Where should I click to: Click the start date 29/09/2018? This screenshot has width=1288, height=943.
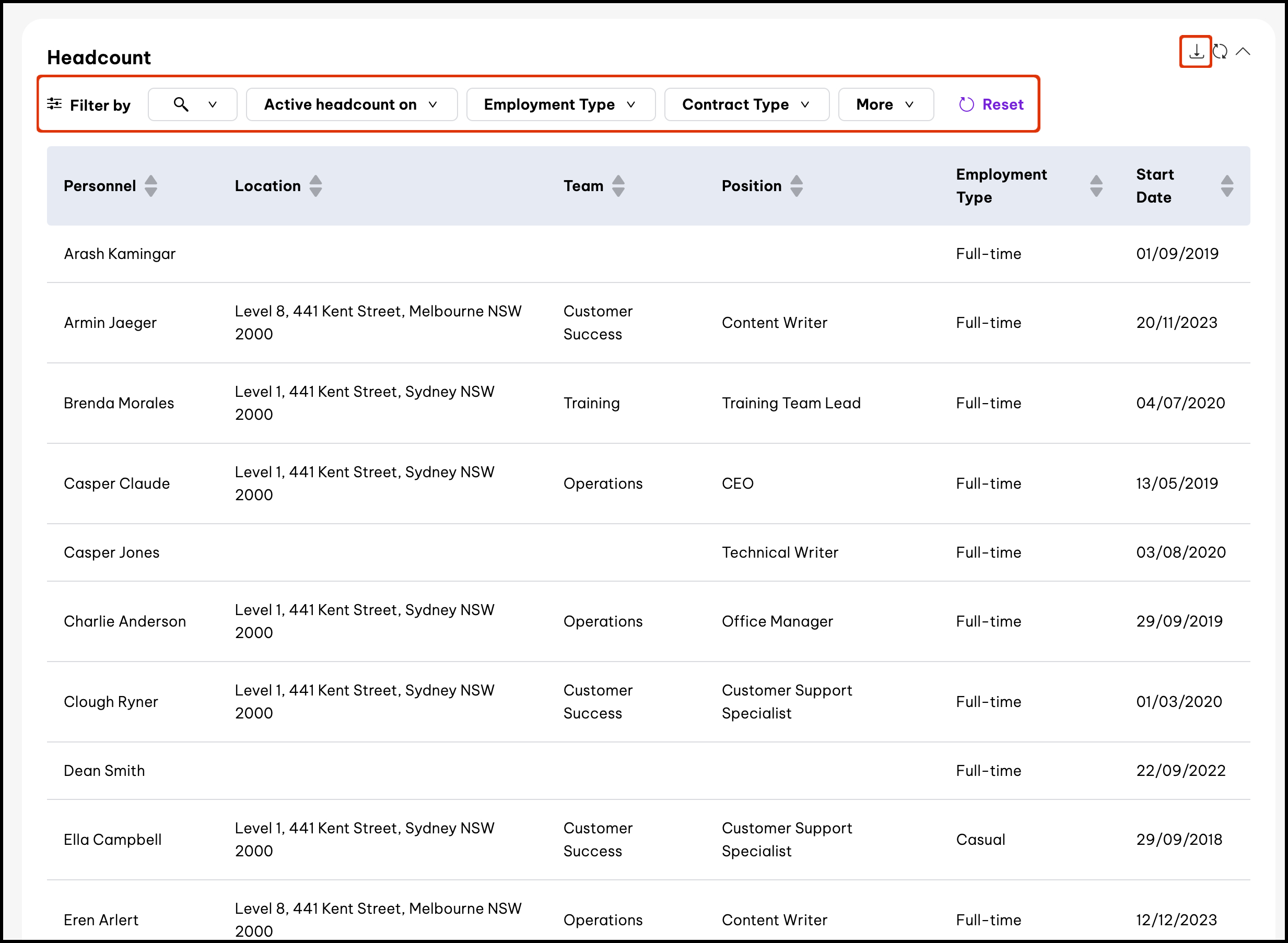coord(1179,840)
